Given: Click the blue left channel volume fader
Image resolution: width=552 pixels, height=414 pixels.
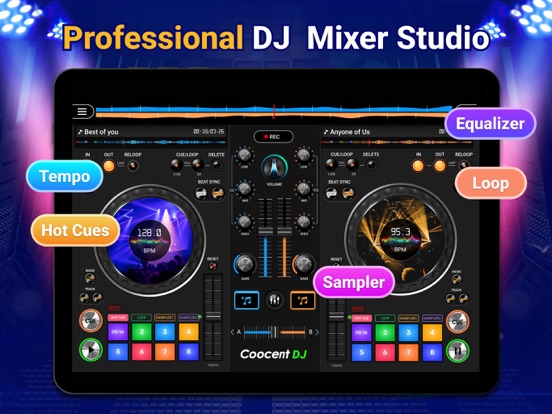Looking at the screenshot, I should (265, 231).
